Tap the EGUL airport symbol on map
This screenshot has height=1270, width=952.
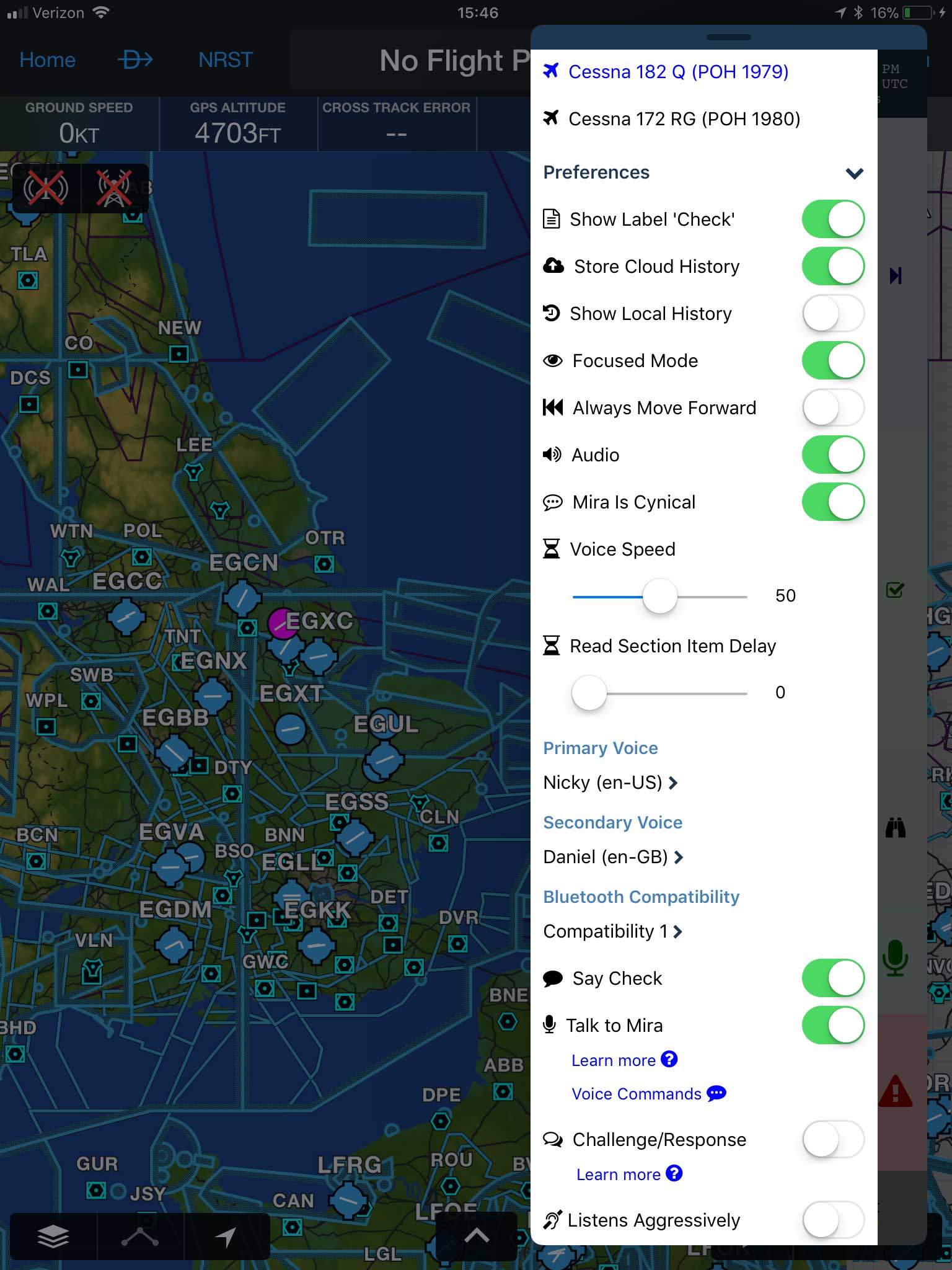pyautogui.click(x=384, y=760)
